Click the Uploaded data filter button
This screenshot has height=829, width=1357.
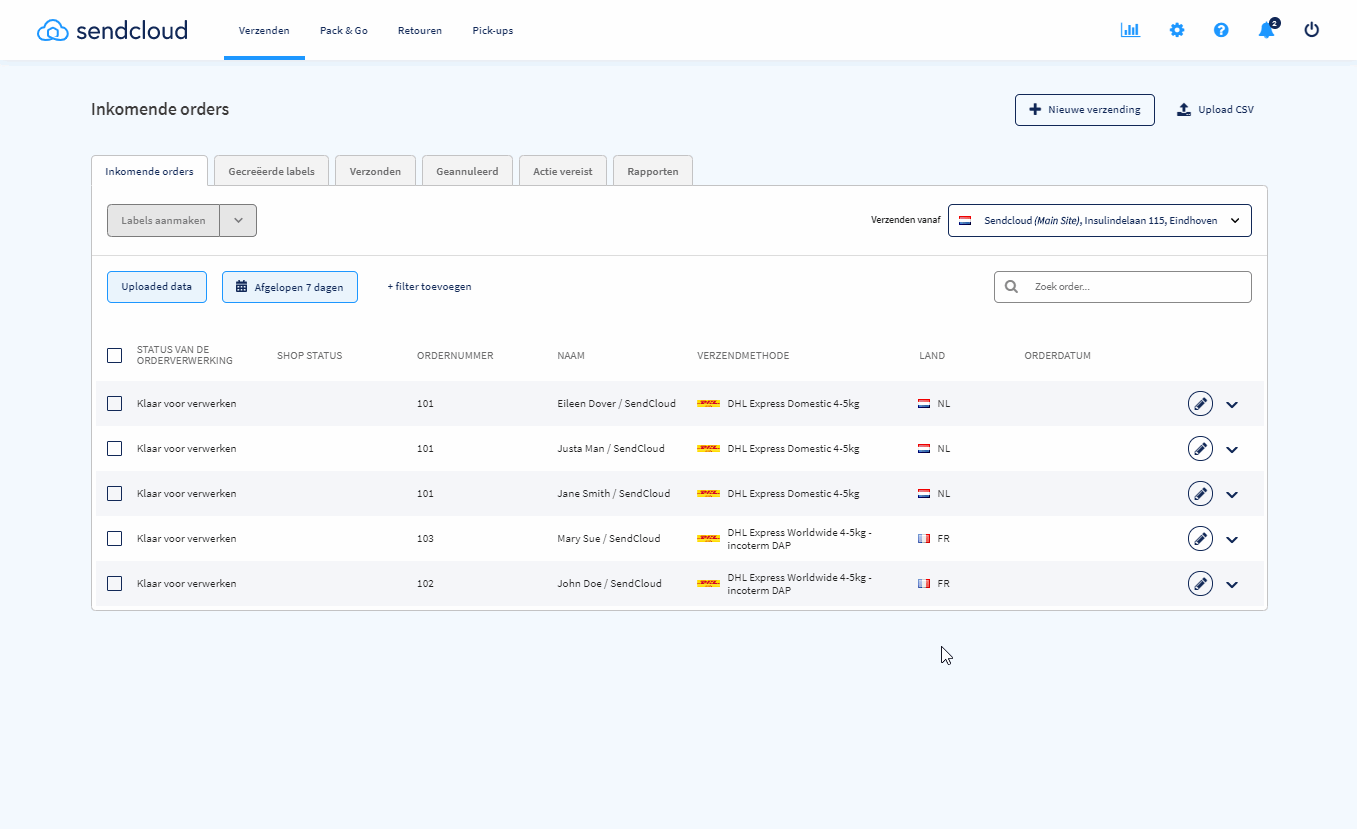coord(157,287)
